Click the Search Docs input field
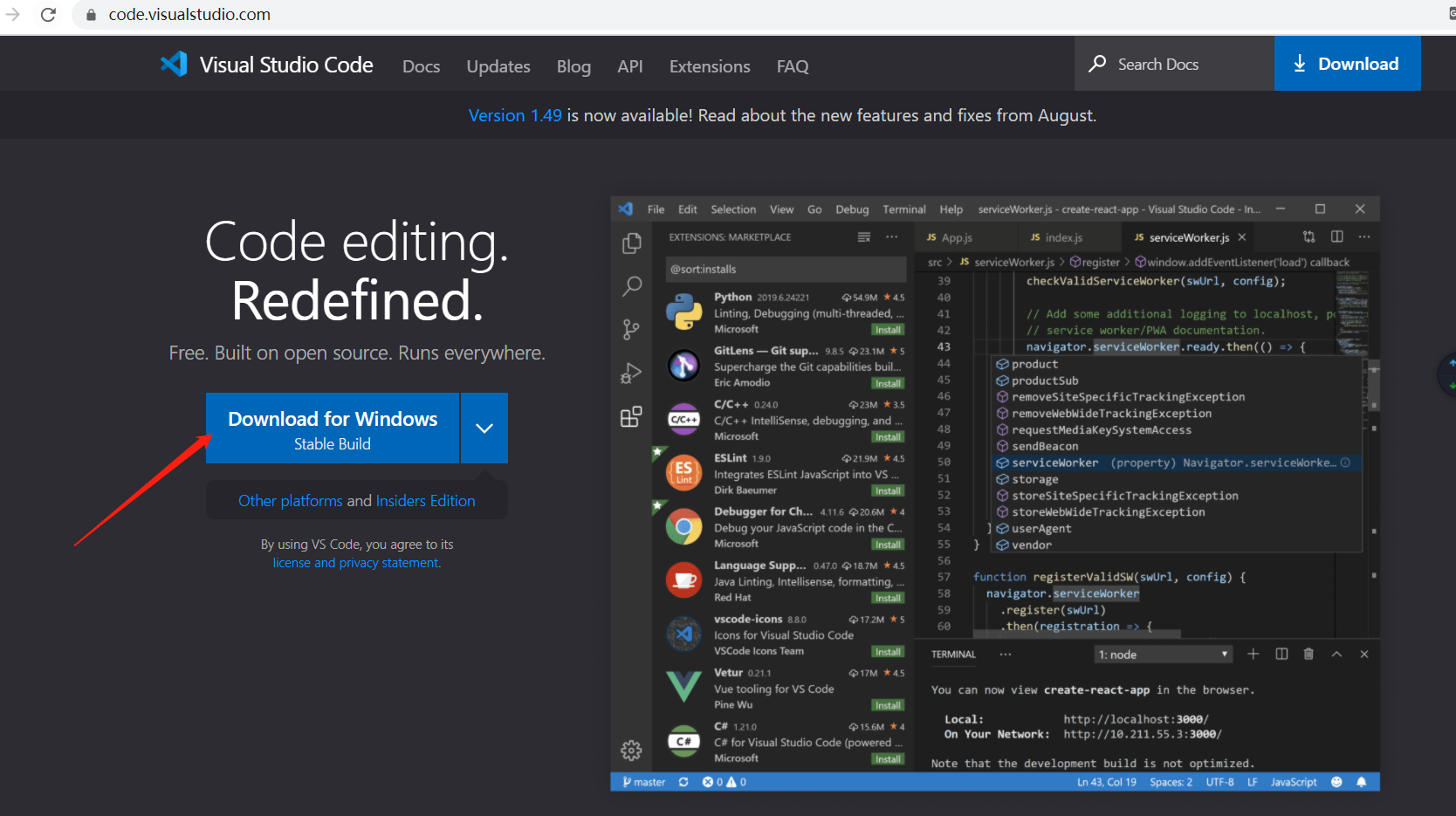The height and width of the screenshot is (816, 1456). point(1175,64)
